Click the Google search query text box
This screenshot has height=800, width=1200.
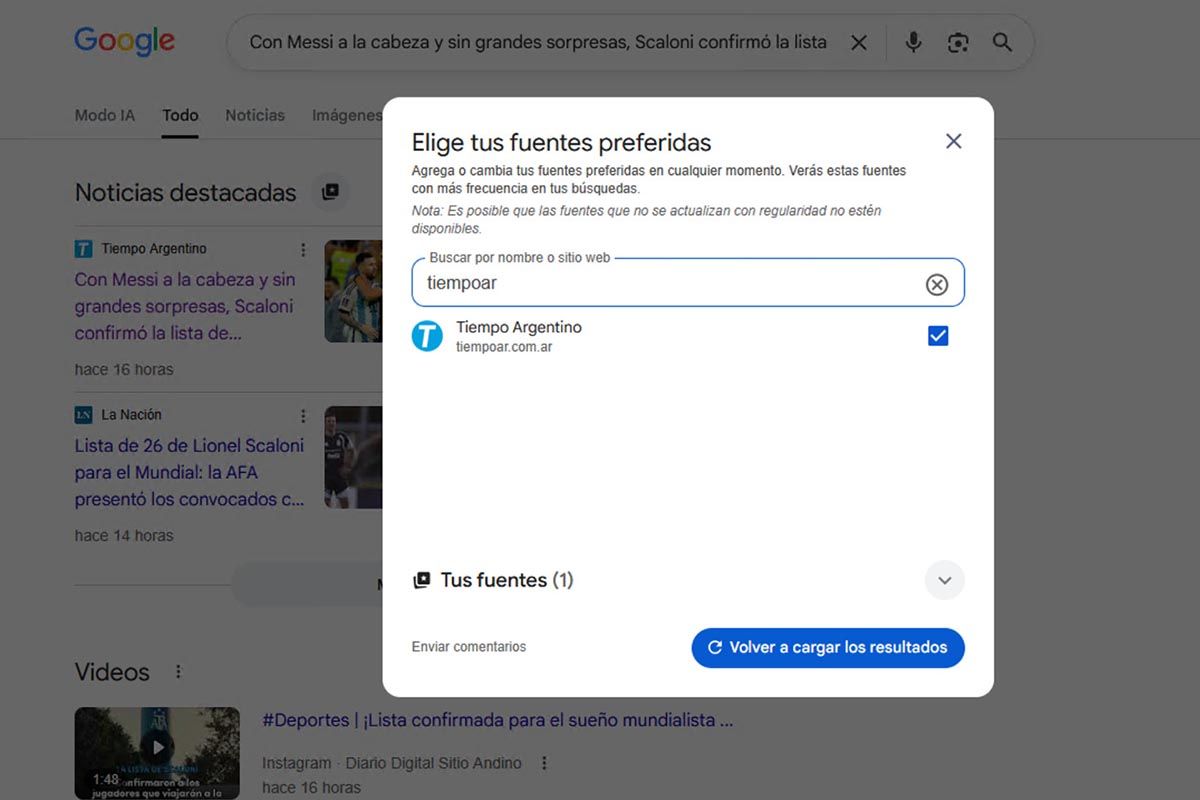(538, 42)
